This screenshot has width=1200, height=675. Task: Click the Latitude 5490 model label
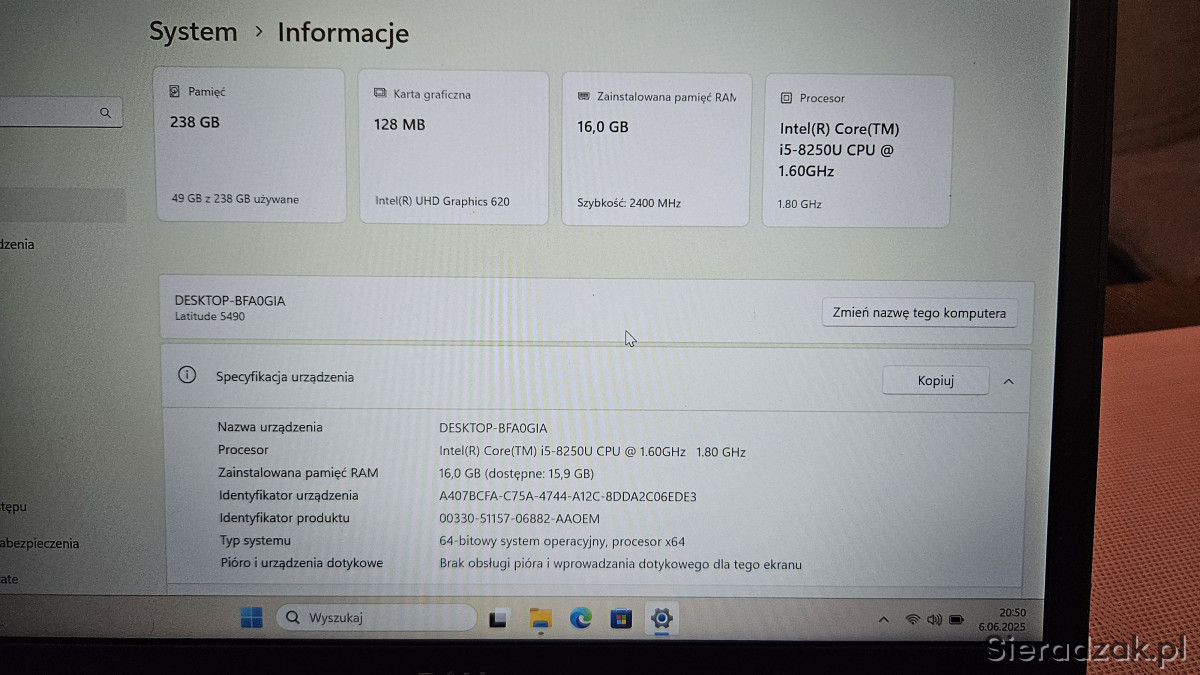click(210, 316)
